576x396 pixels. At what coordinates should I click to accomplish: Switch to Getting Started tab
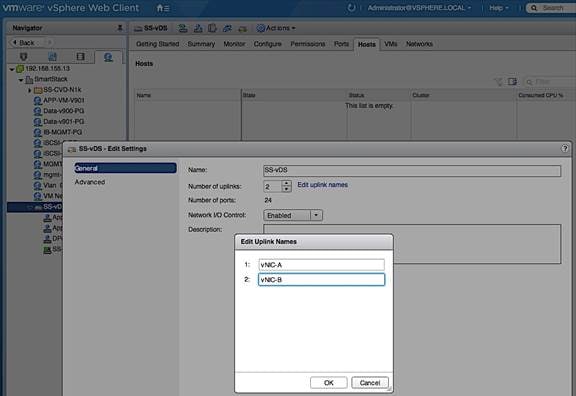coord(157,44)
